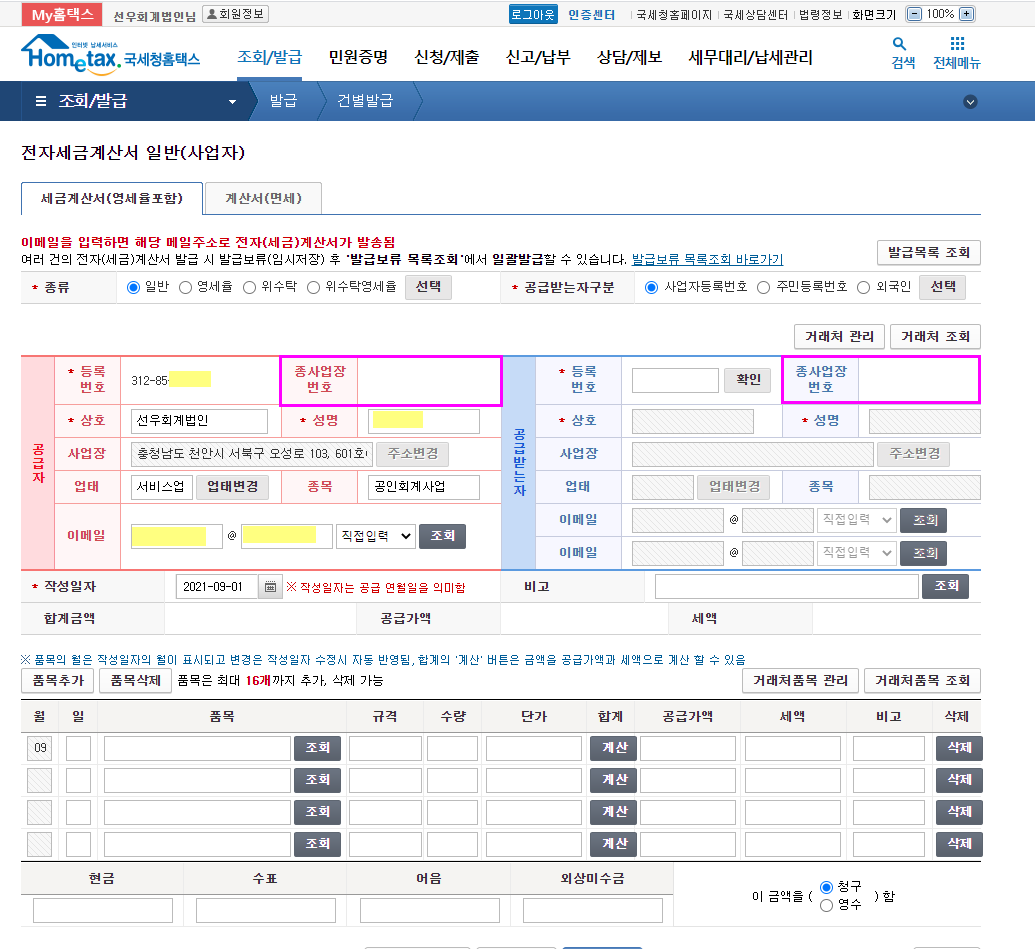
Task: Click 확인 button for recipient registration number
Action: [x=748, y=379]
